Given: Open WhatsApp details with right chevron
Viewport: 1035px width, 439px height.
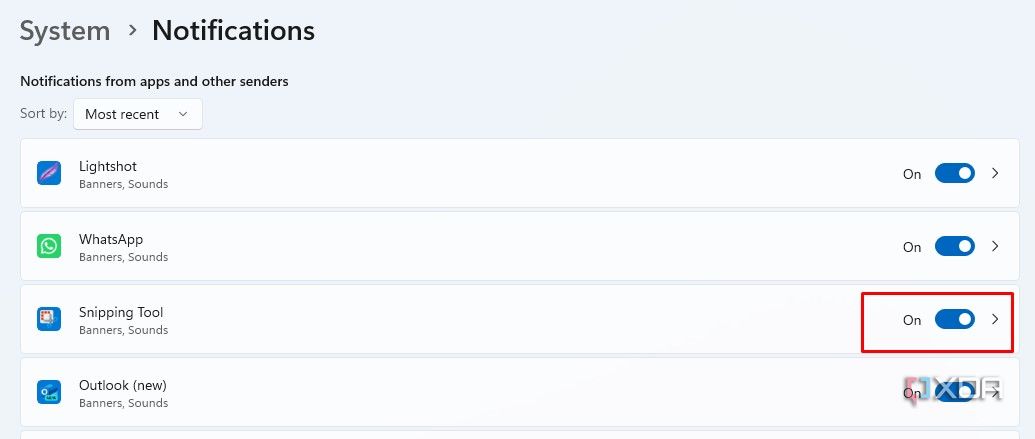Looking at the screenshot, I should pyautogui.click(x=995, y=246).
